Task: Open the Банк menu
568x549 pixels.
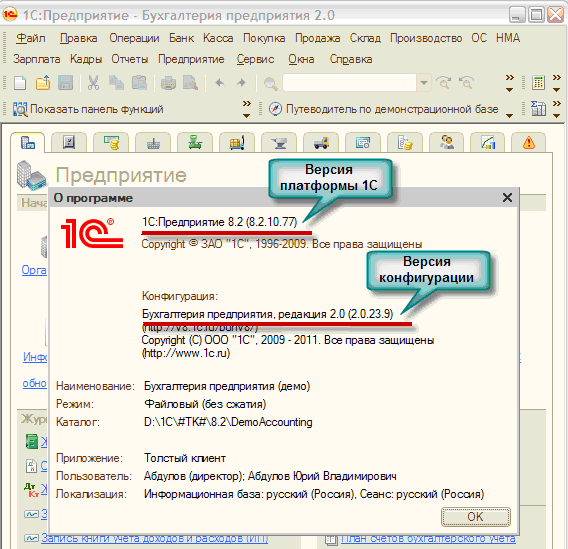Action: (x=181, y=38)
